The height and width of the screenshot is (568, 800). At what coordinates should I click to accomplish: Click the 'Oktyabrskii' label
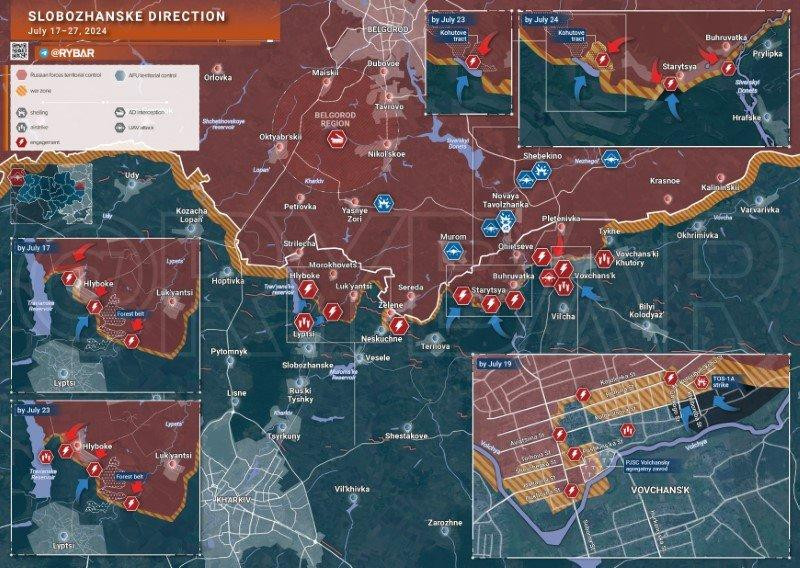281,137
